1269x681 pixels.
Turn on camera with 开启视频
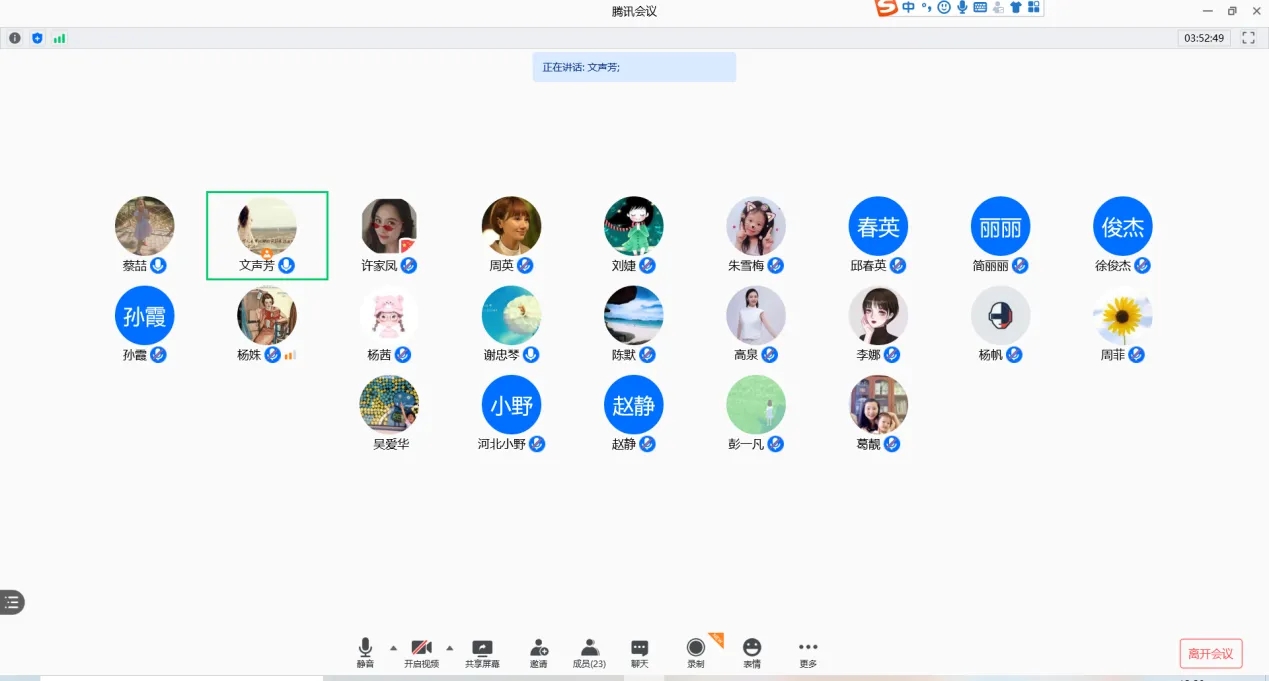point(421,648)
